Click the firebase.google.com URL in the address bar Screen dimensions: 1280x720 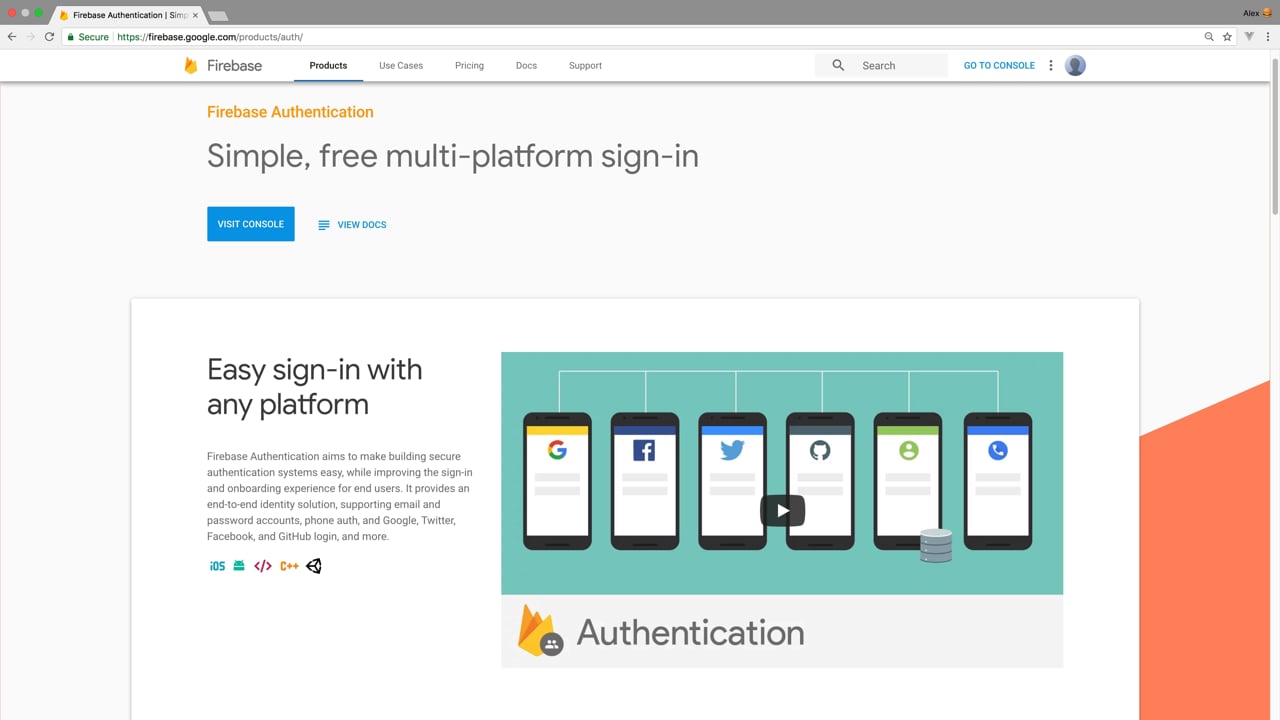point(210,37)
